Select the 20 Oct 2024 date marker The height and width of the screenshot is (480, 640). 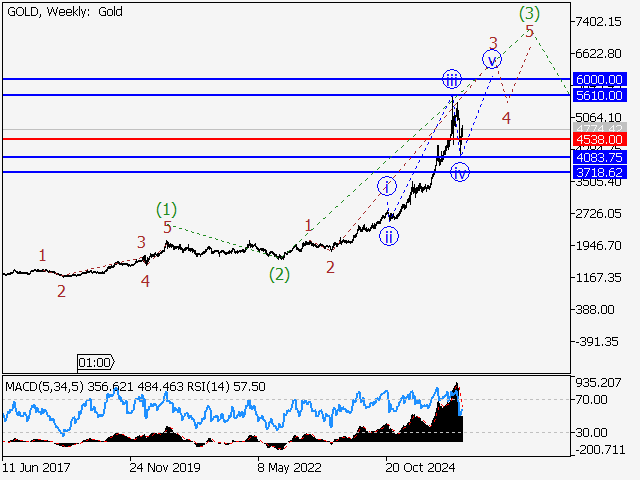[422, 466]
